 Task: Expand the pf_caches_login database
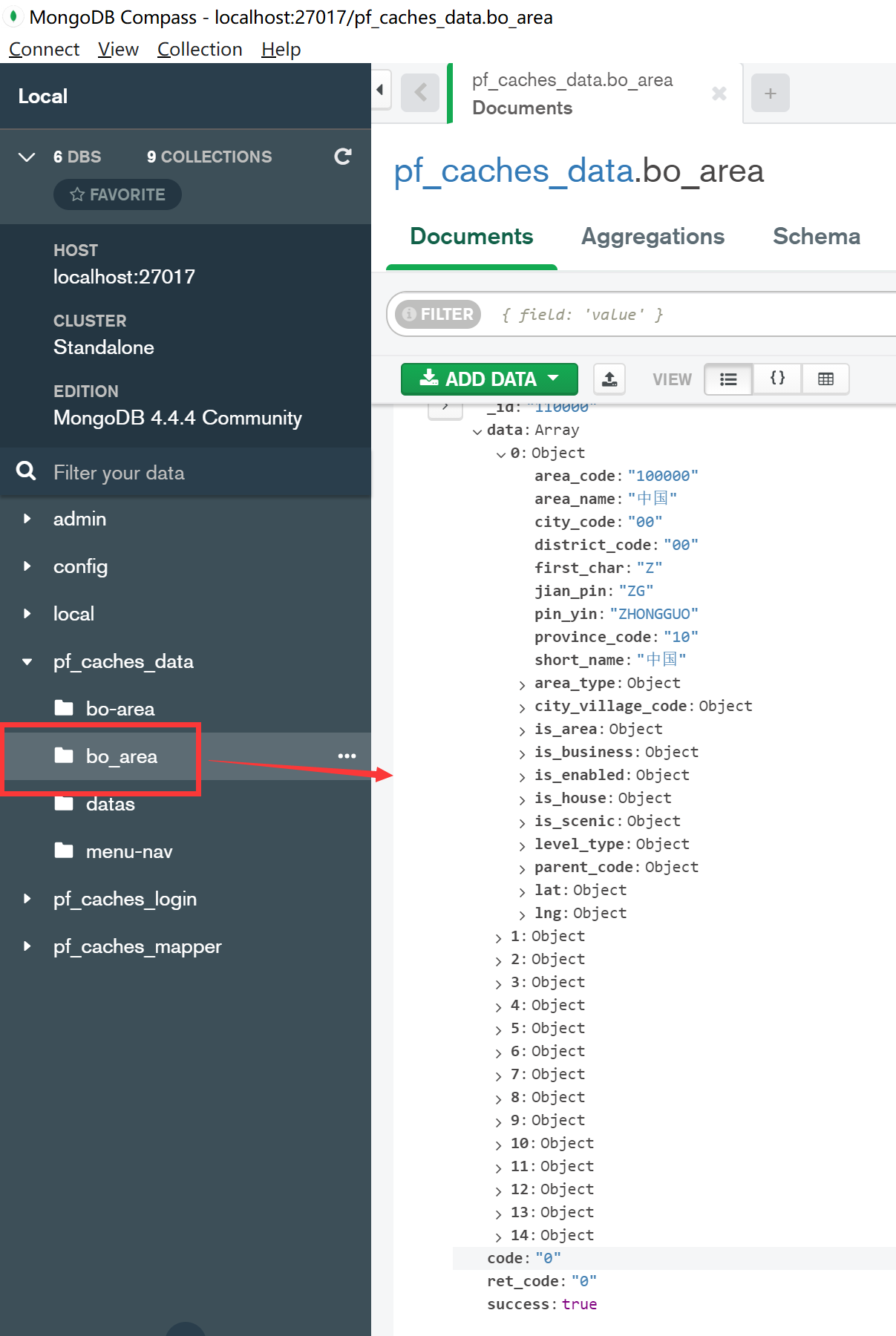[x=27, y=899]
